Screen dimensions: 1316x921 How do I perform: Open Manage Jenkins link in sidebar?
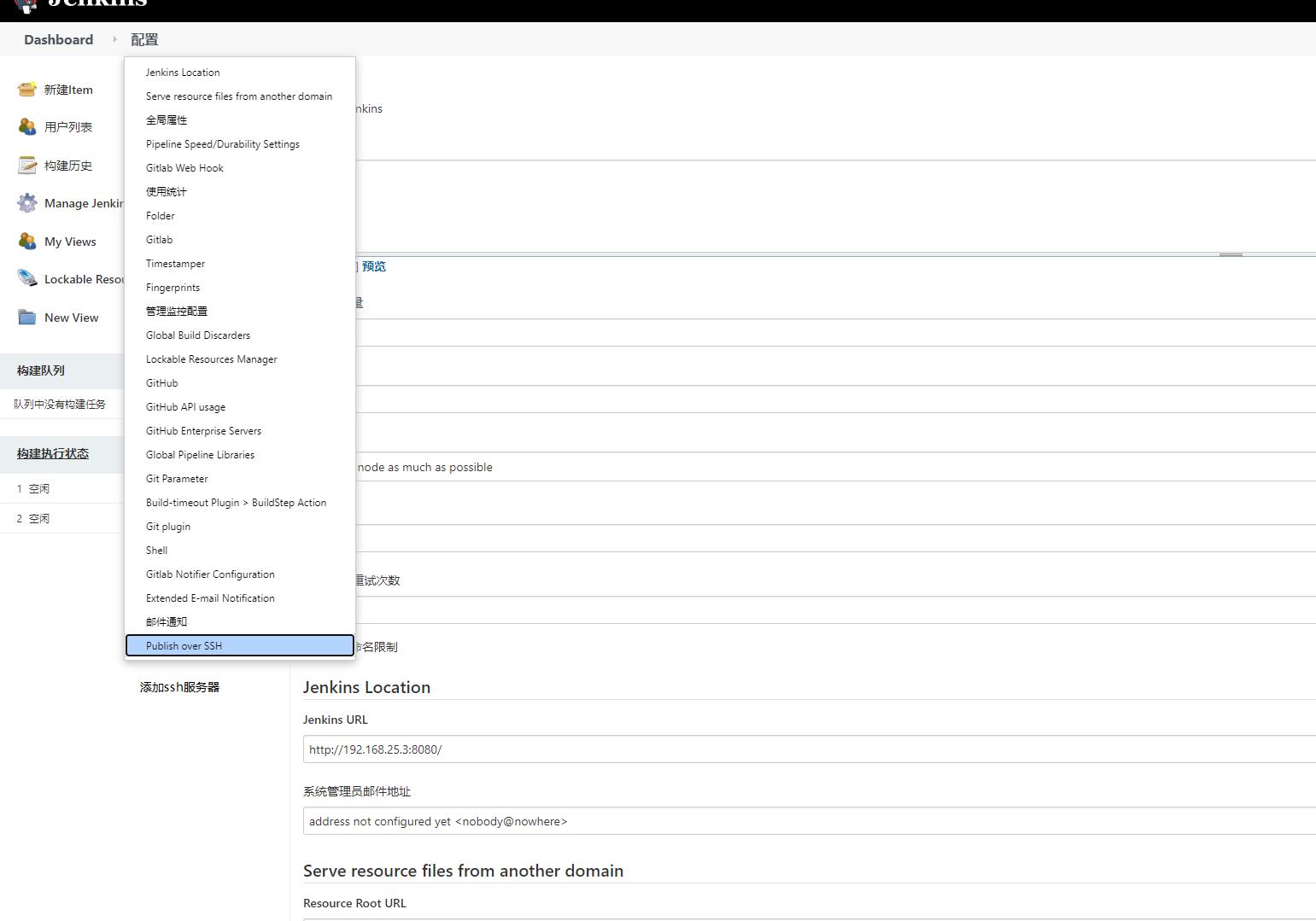click(x=84, y=203)
